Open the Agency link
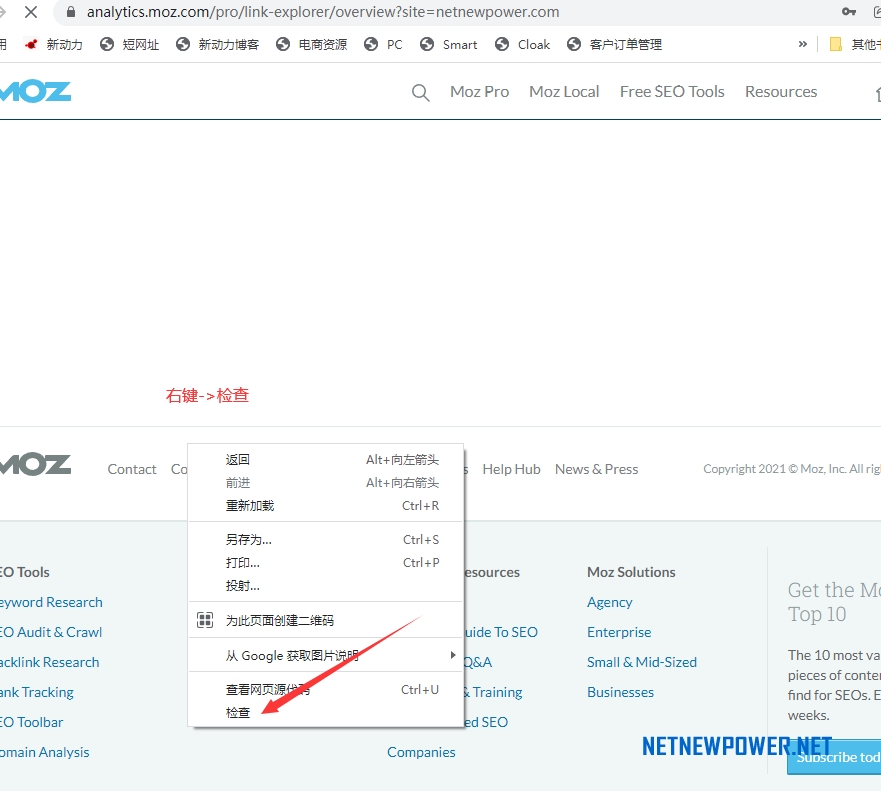This screenshot has width=881, height=791. [x=610, y=602]
